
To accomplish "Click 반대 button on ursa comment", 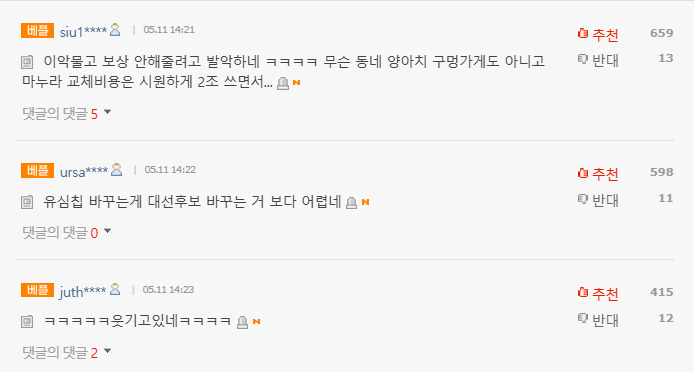I will [x=598, y=200].
